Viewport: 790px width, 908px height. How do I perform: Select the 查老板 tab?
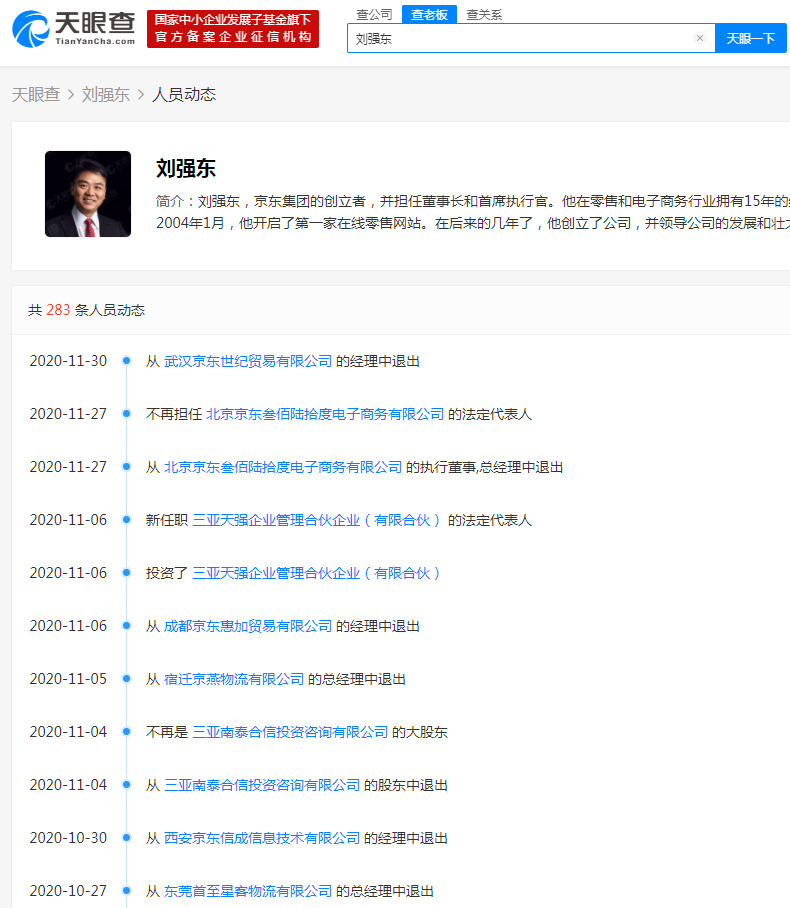coord(429,14)
